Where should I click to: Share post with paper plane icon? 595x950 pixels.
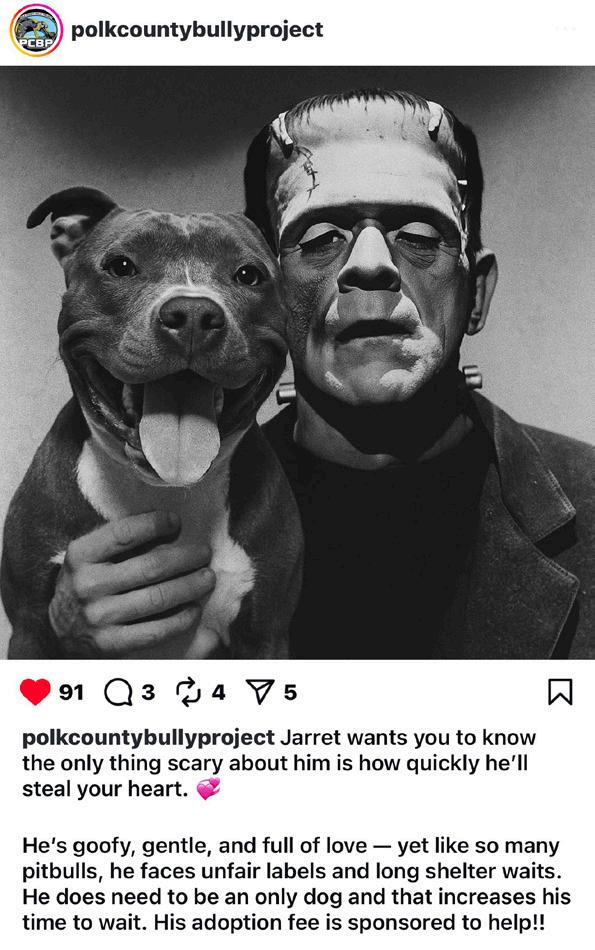click(260, 692)
